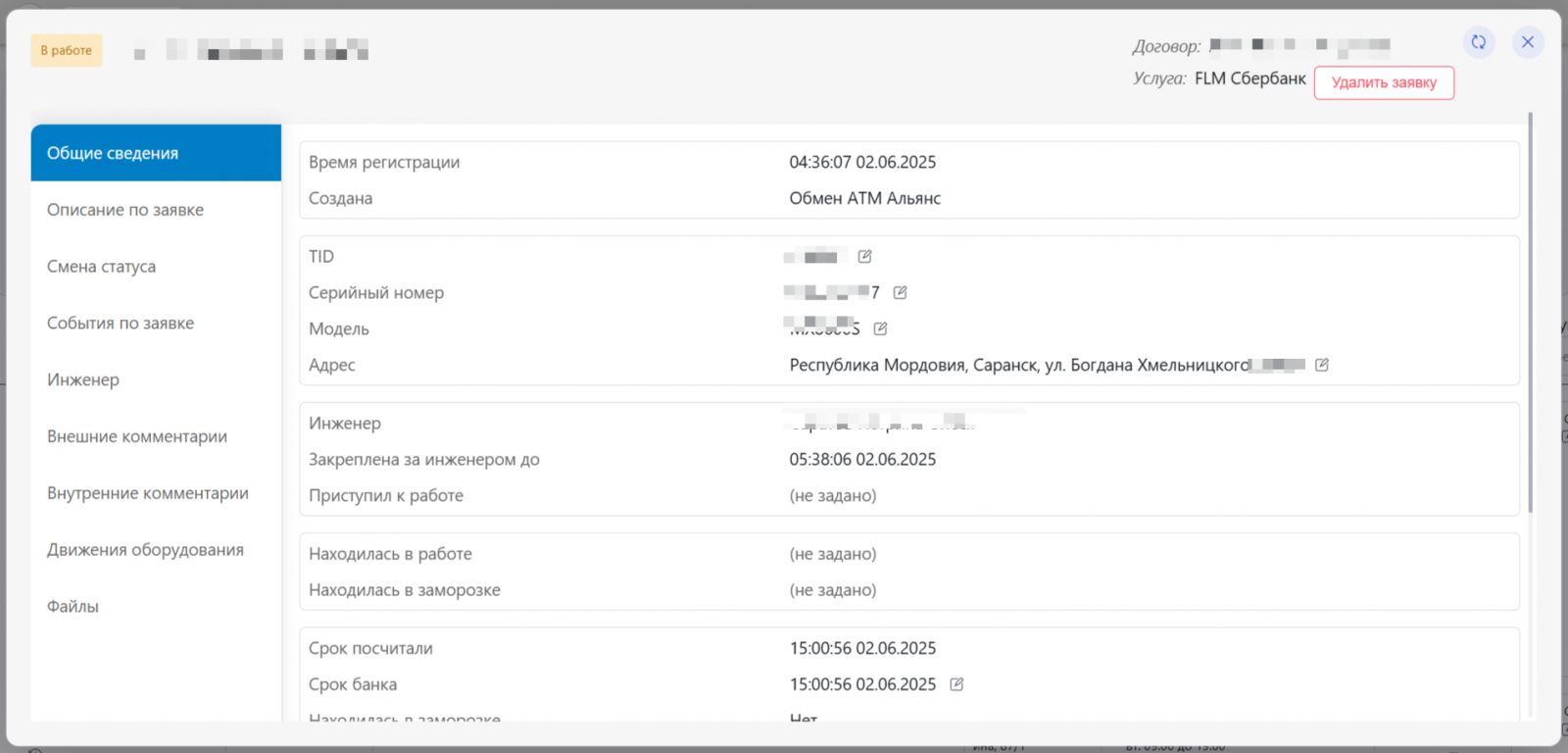Click the vertical scrollbar of the details panel
1568x753 pixels.
[x=1530, y=314]
